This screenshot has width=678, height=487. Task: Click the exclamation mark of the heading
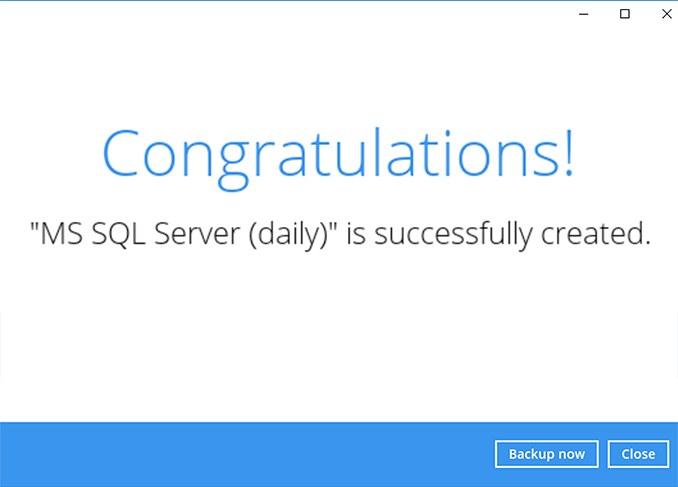pos(568,151)
